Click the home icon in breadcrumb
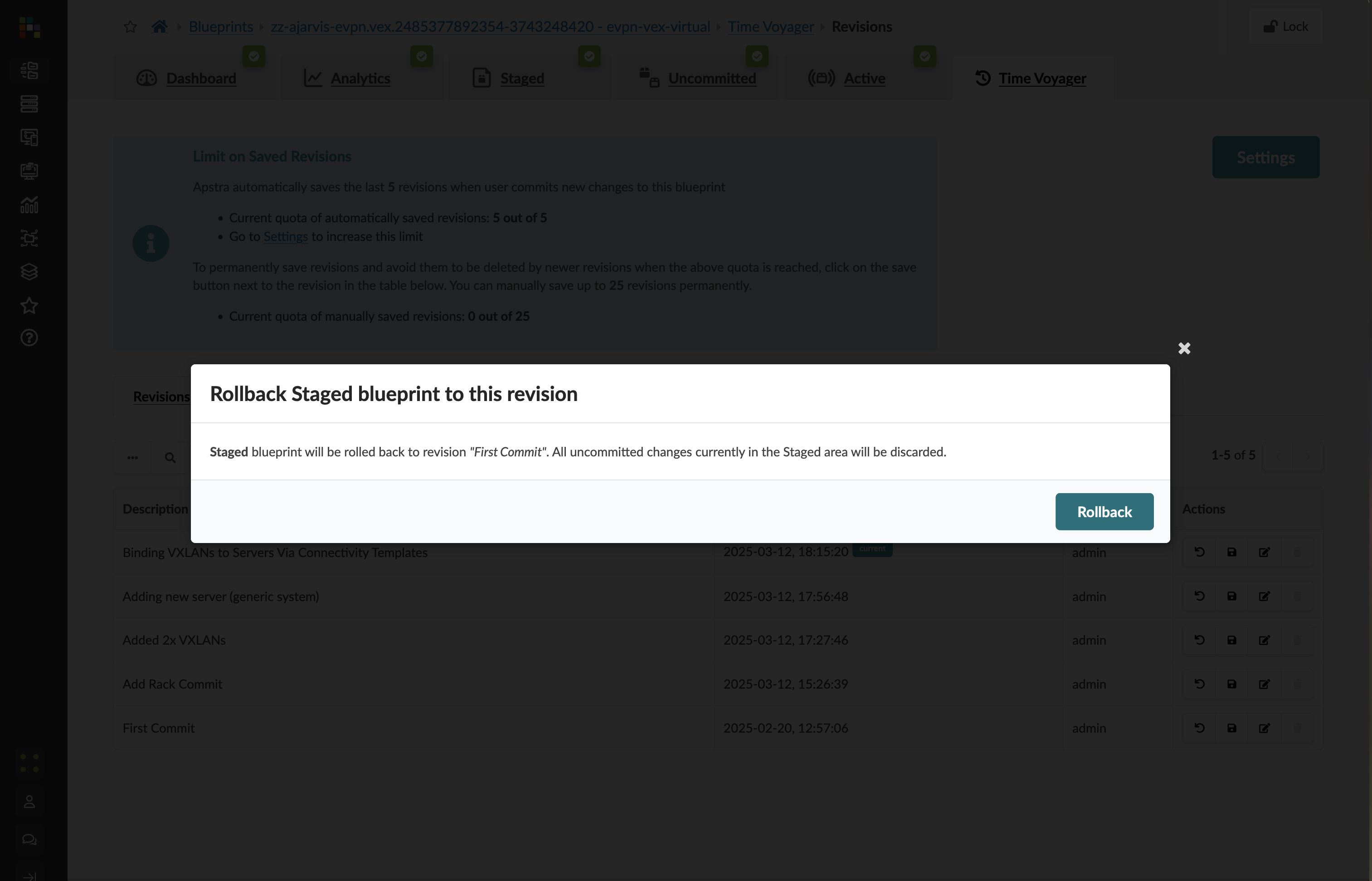 tap(160, 26)
